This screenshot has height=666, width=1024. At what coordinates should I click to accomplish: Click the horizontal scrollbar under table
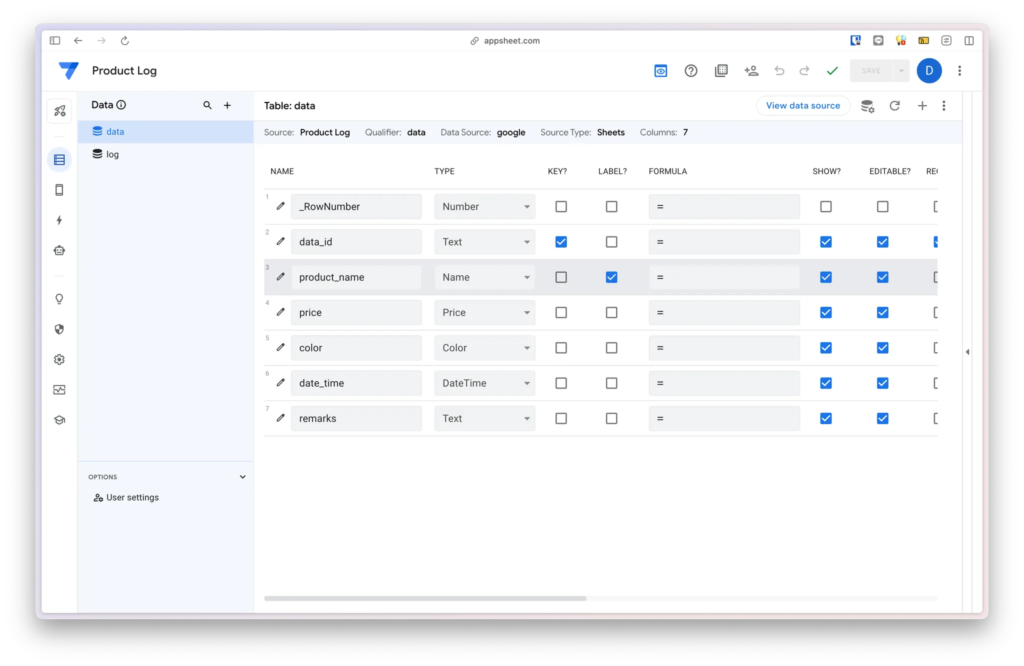click(425, 598)
